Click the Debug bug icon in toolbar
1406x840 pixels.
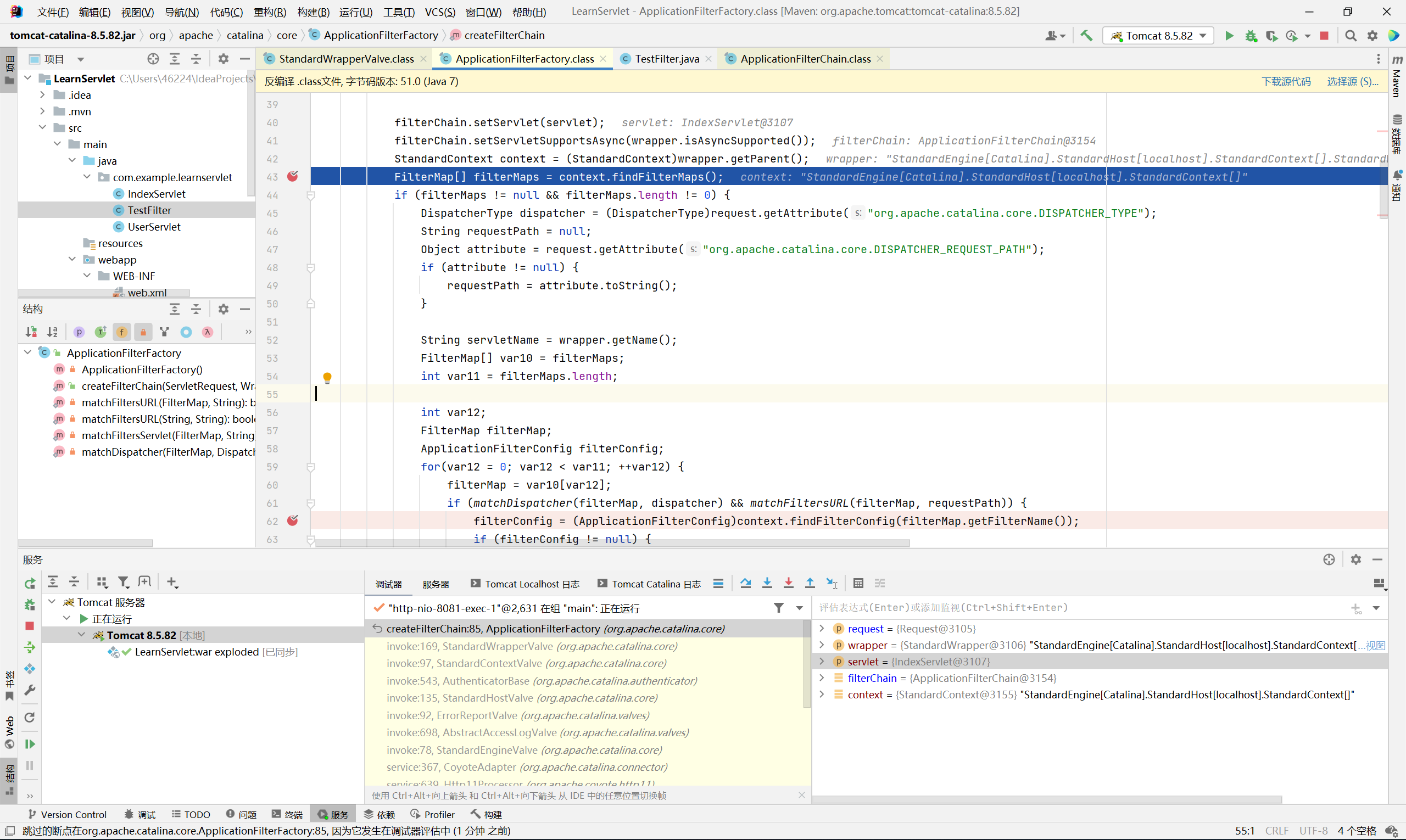coord(1250,36)
